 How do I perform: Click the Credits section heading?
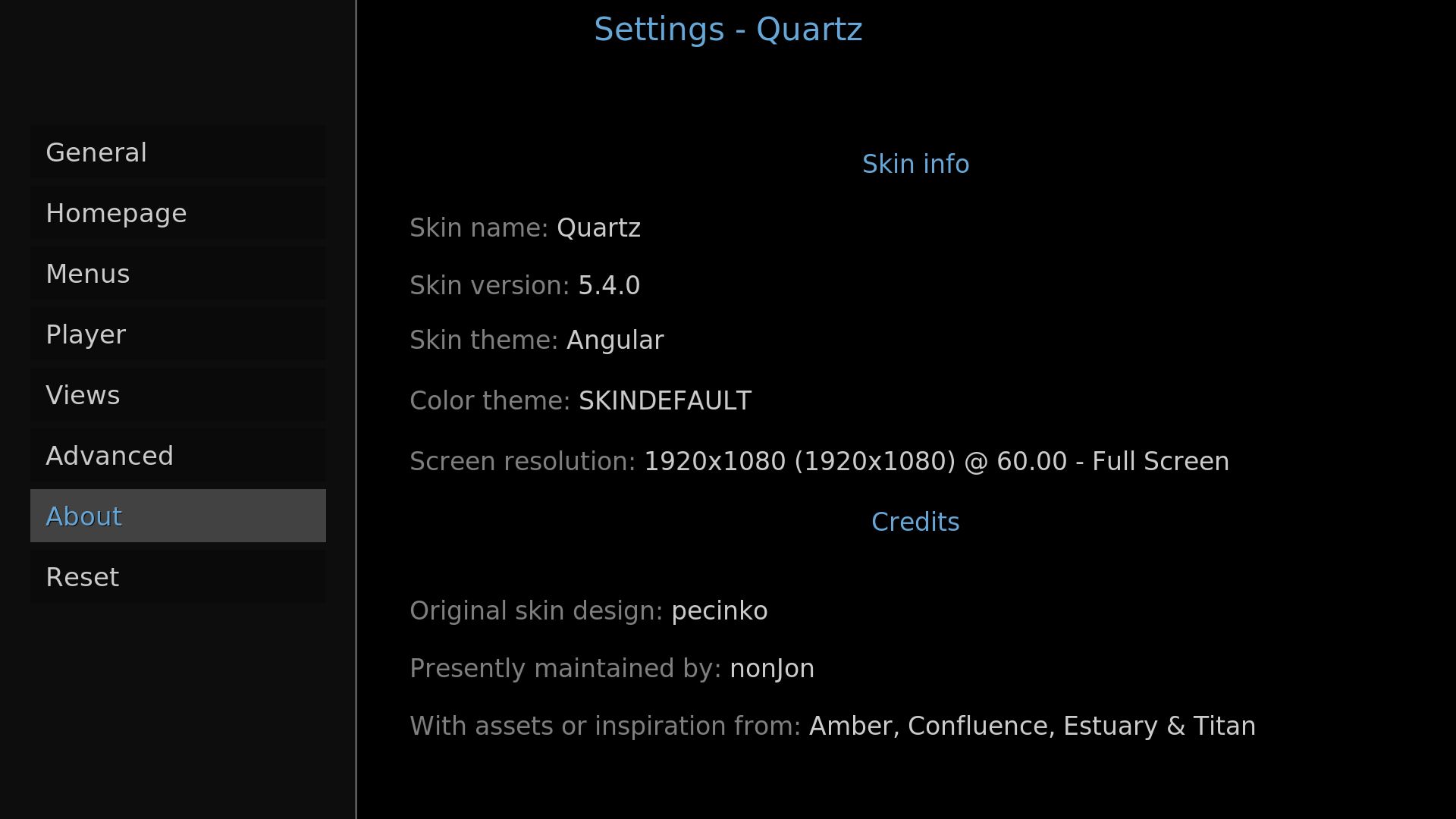[915, 522]
